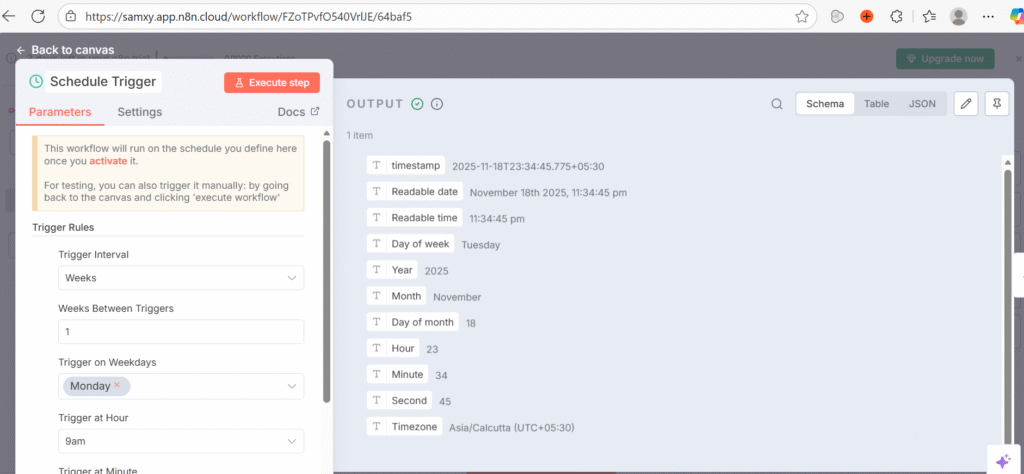Select the Parameters tab
Screen dimensions: 1024x474
click(60, 112)
